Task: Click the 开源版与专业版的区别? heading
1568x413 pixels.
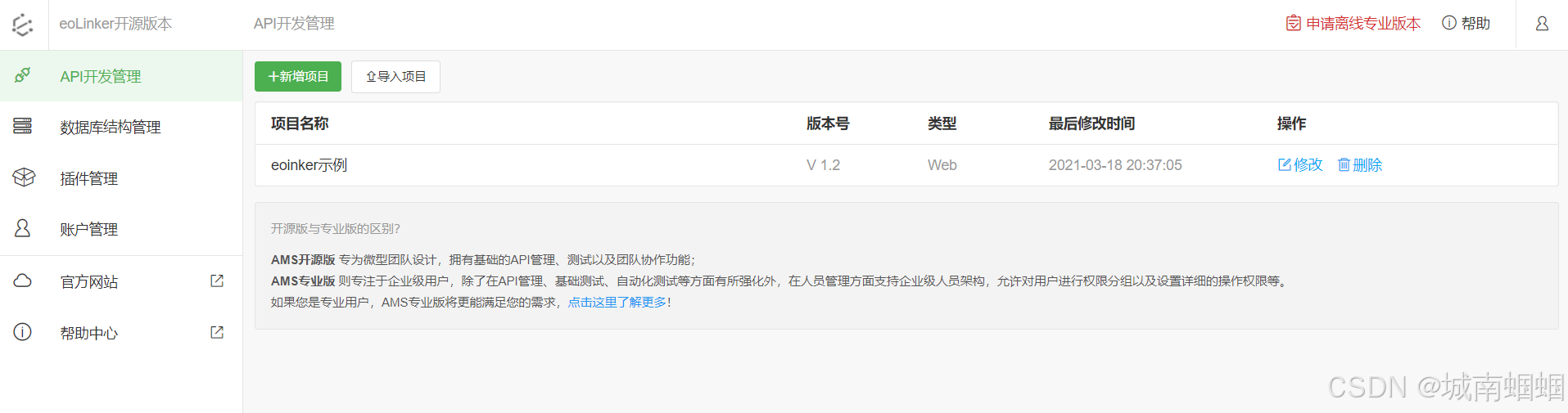Action: pyautogui.click(x=336, y=229)
